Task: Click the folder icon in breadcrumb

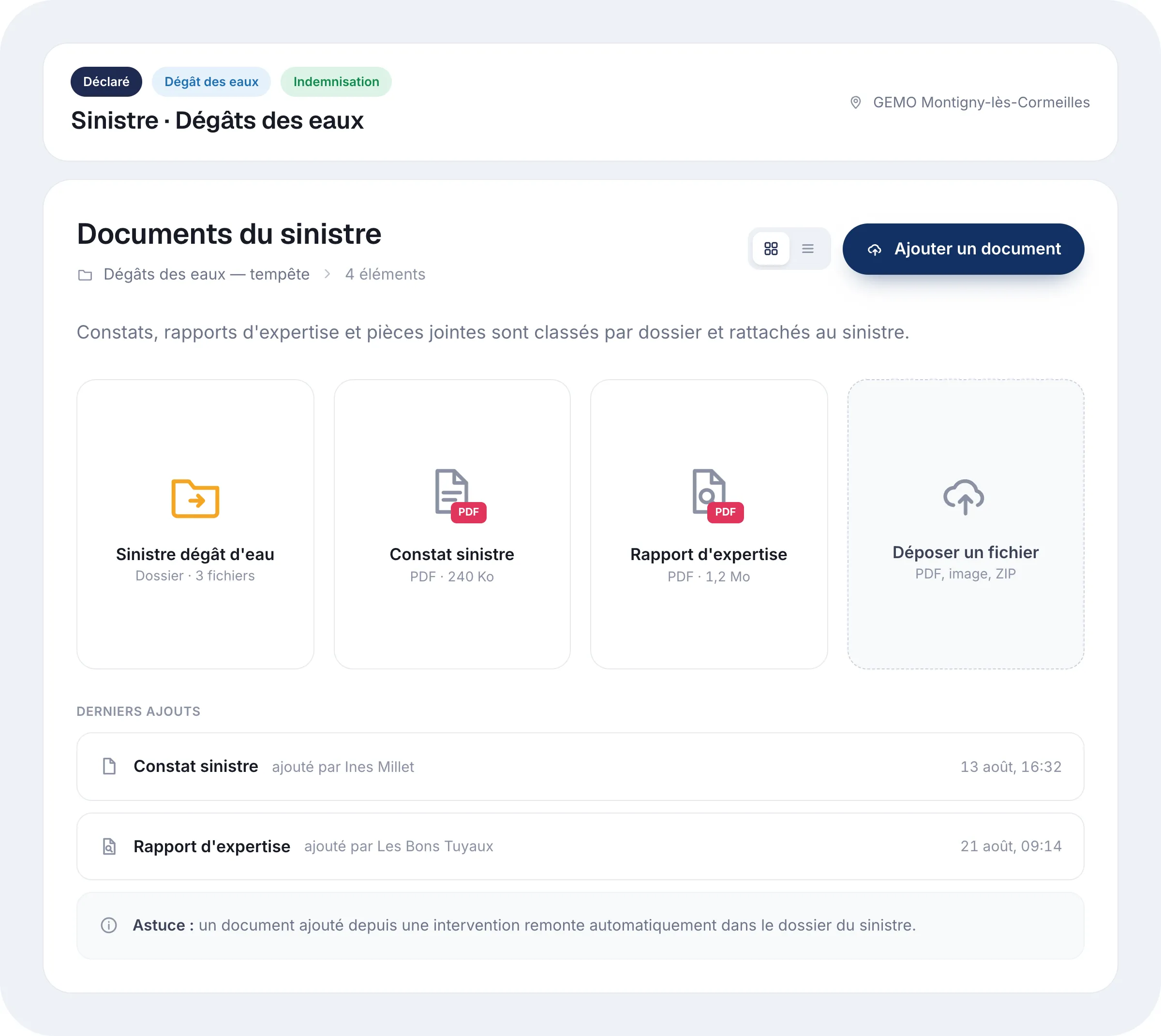Action: 85,275
